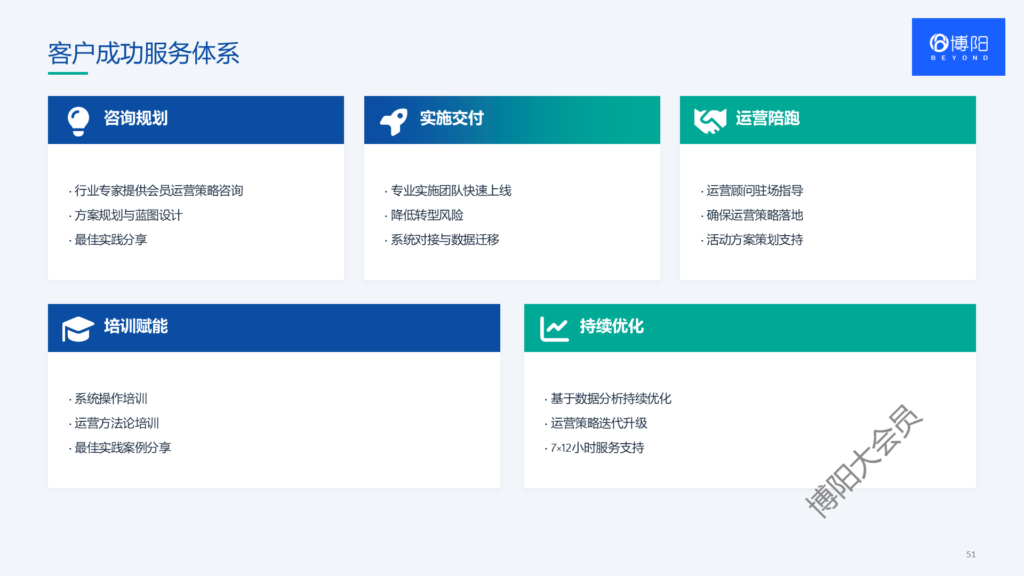Select the 持续优化 card header text
The image size is (1024, 576).
click(x=612, y=326)
